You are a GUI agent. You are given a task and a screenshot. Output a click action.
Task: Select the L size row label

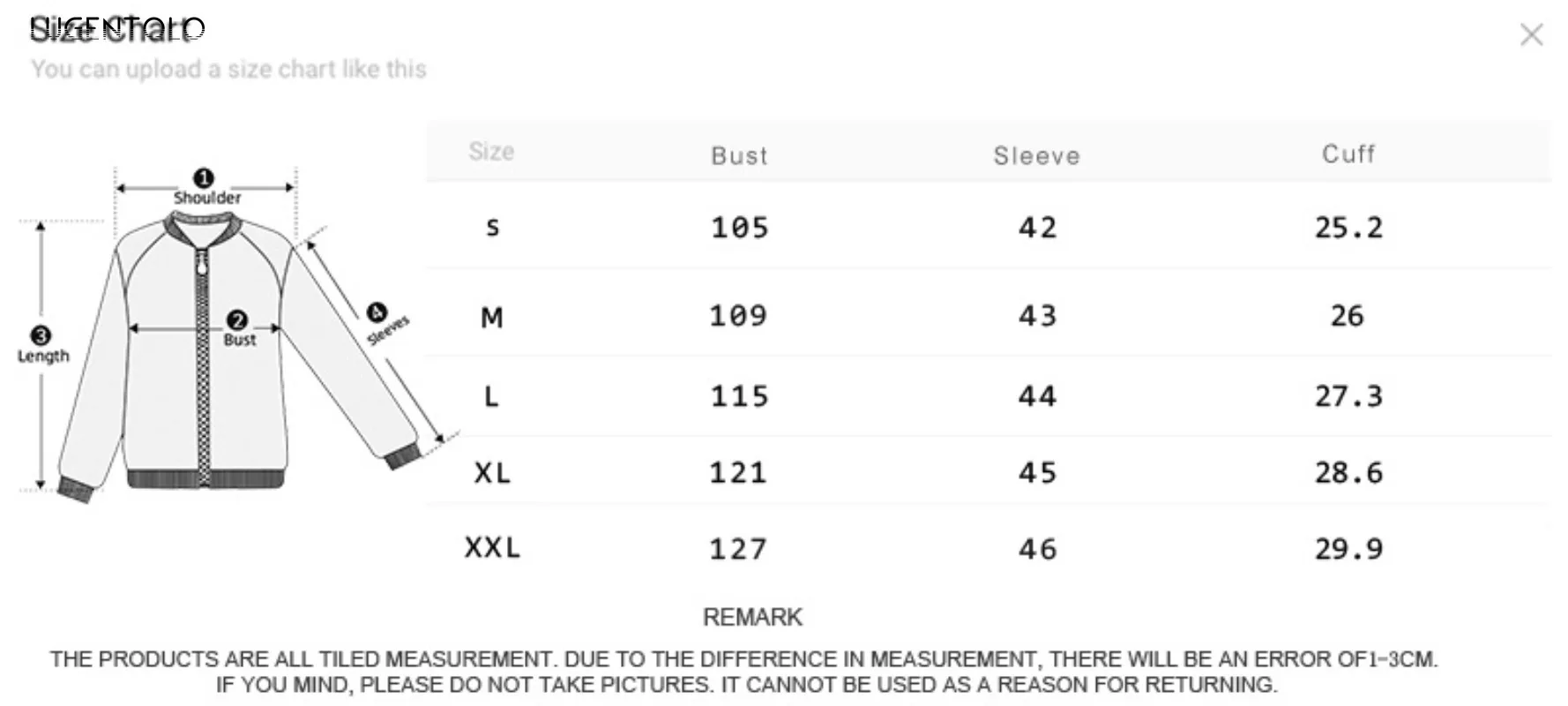pyautogui.click(x=492, y=396)
